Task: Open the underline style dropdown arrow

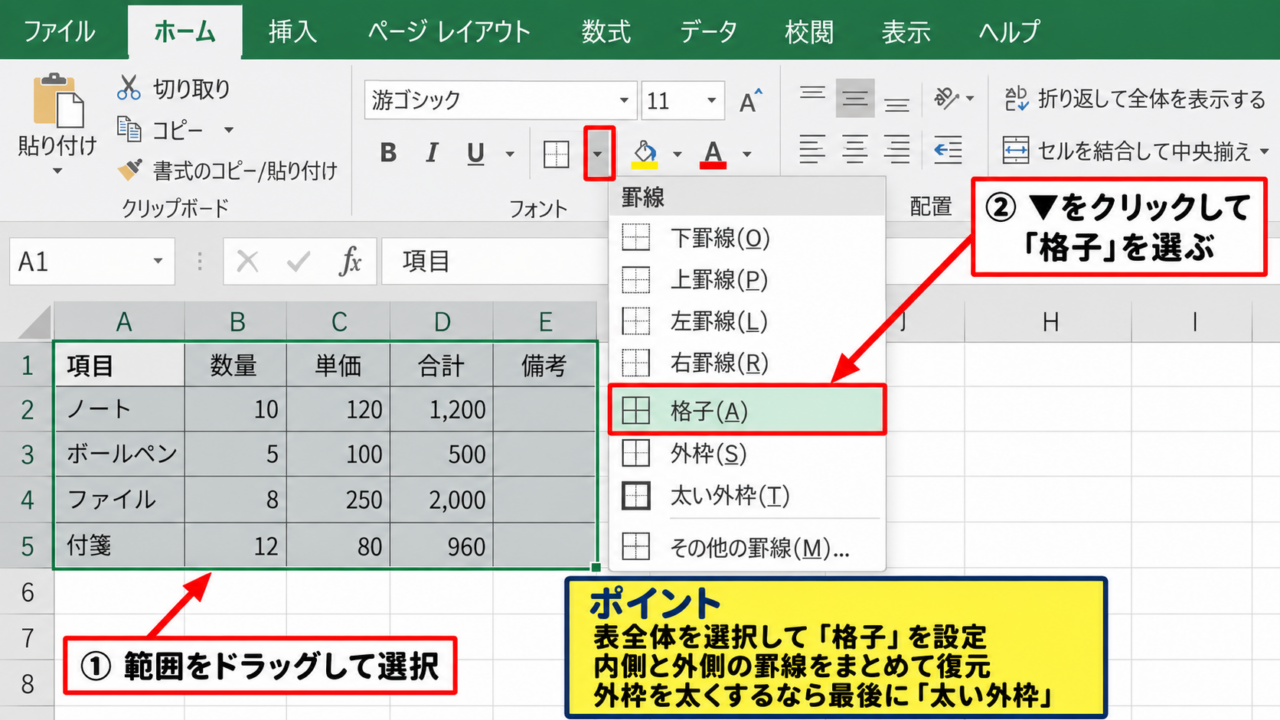Action: pyautogui.click(x=510, y=154)
